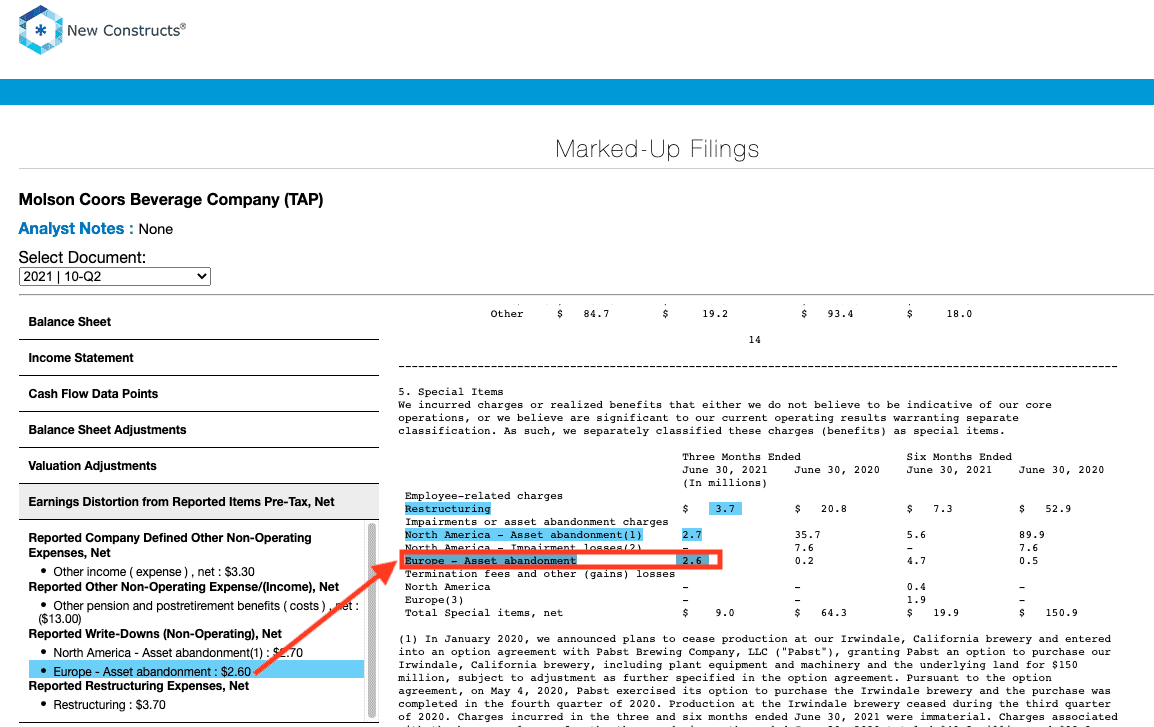Image resolution: width=1154 pixels, height=727 pixels.
Task: Click highlighted North America - Asset abandonment(1) text
Action: click(523, 535)
